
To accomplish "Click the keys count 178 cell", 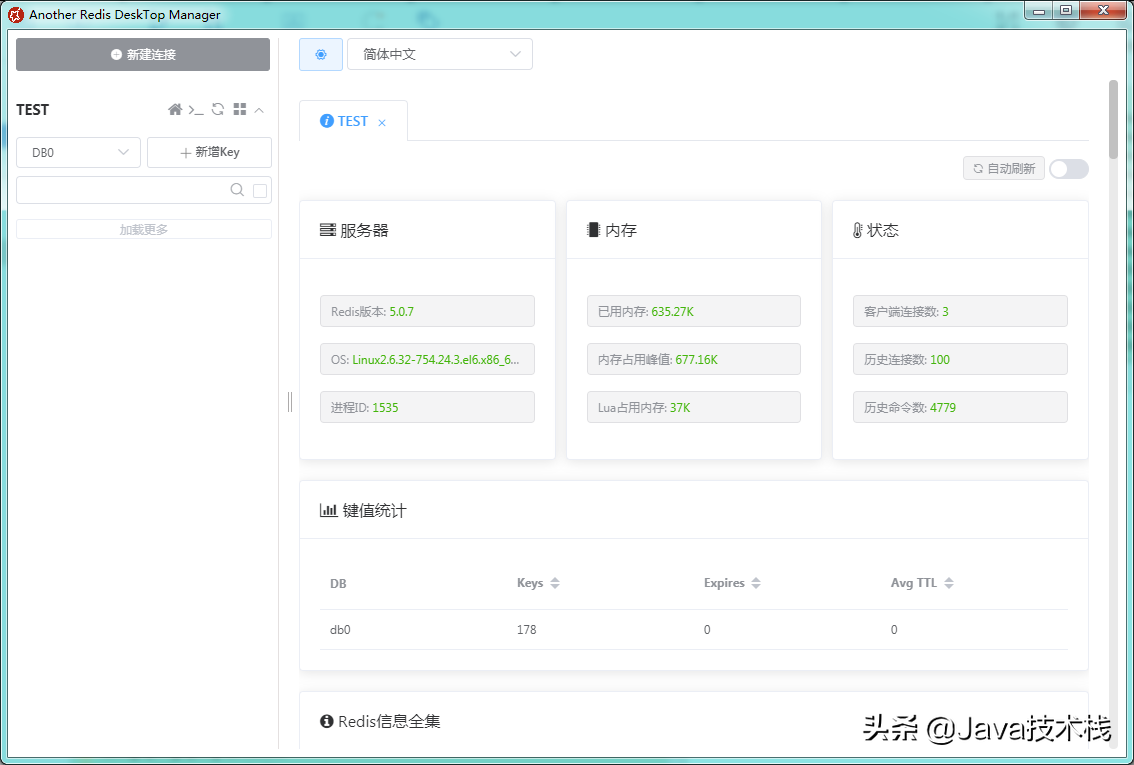I will (x=526, y=630).
